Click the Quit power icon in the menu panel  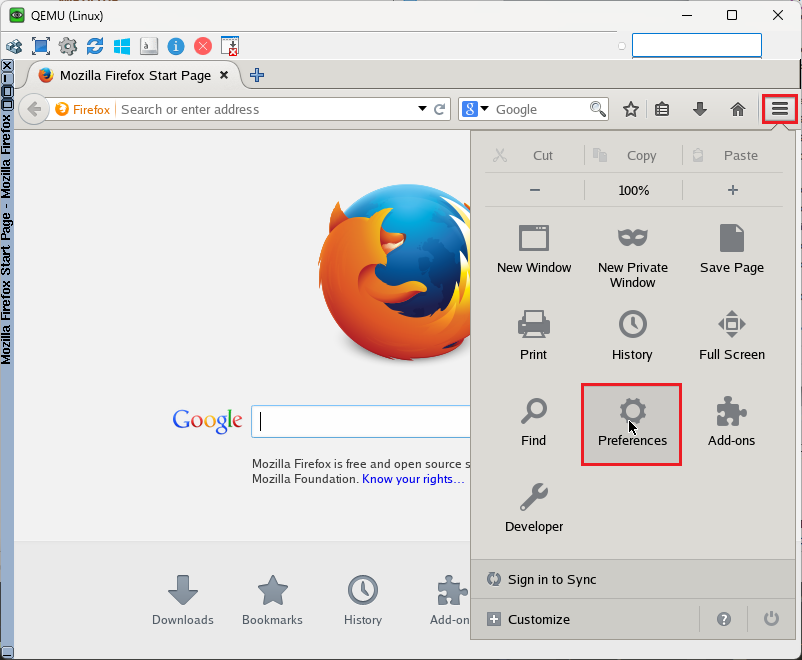pyautogui.click(x=771, y=619)
